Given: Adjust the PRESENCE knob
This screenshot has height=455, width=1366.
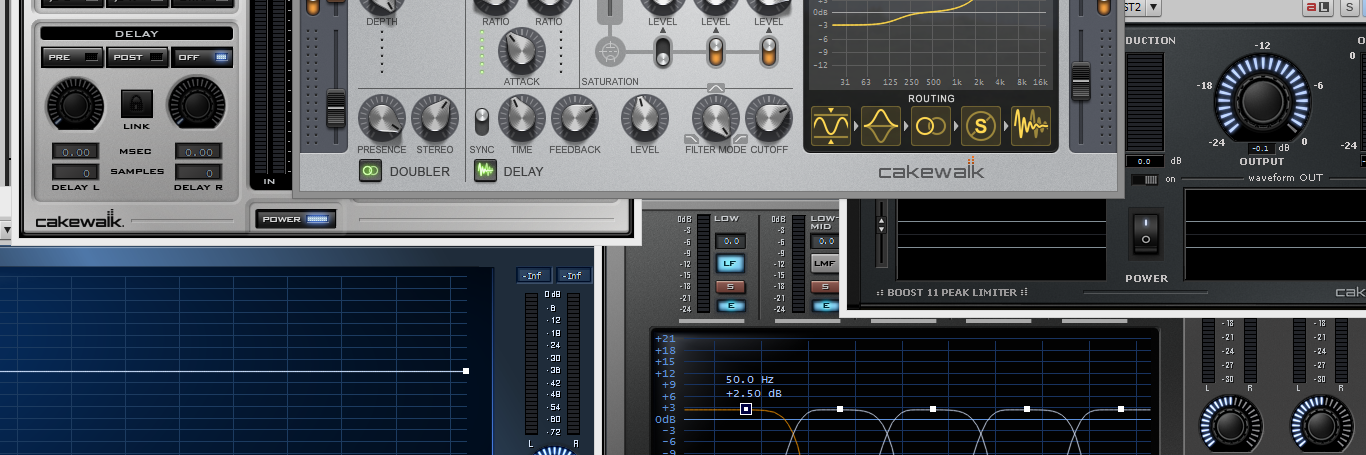Looking at the screenshot, I should (x=382, y=118).
